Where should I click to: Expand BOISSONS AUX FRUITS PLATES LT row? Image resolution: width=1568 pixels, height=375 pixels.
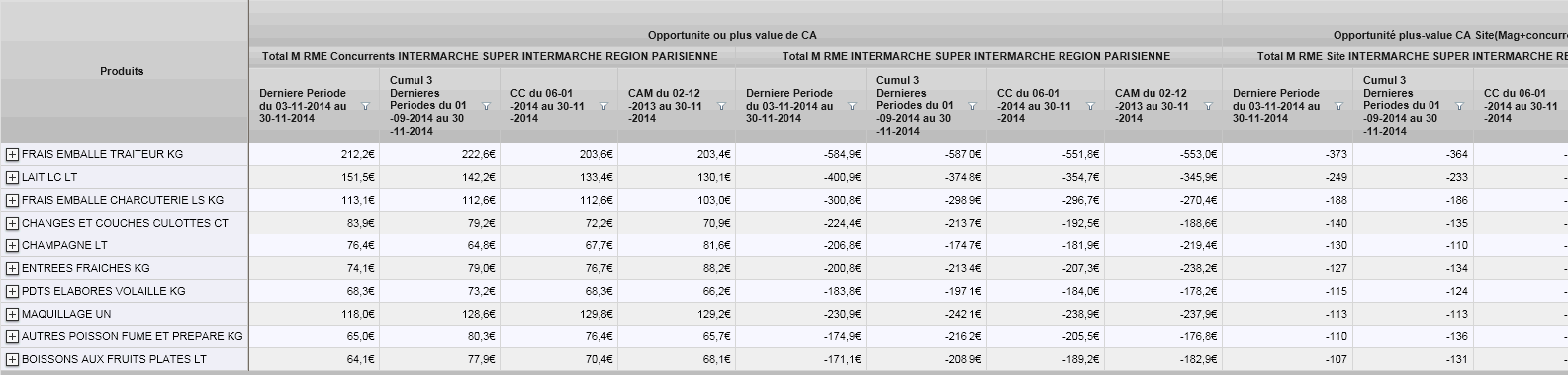pyautogui.click(x=13, y=360)
